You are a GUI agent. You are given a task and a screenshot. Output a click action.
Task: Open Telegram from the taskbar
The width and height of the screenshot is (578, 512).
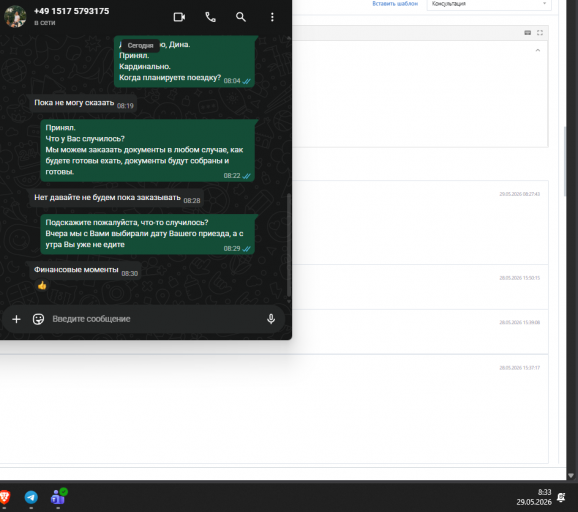[31, 497]
